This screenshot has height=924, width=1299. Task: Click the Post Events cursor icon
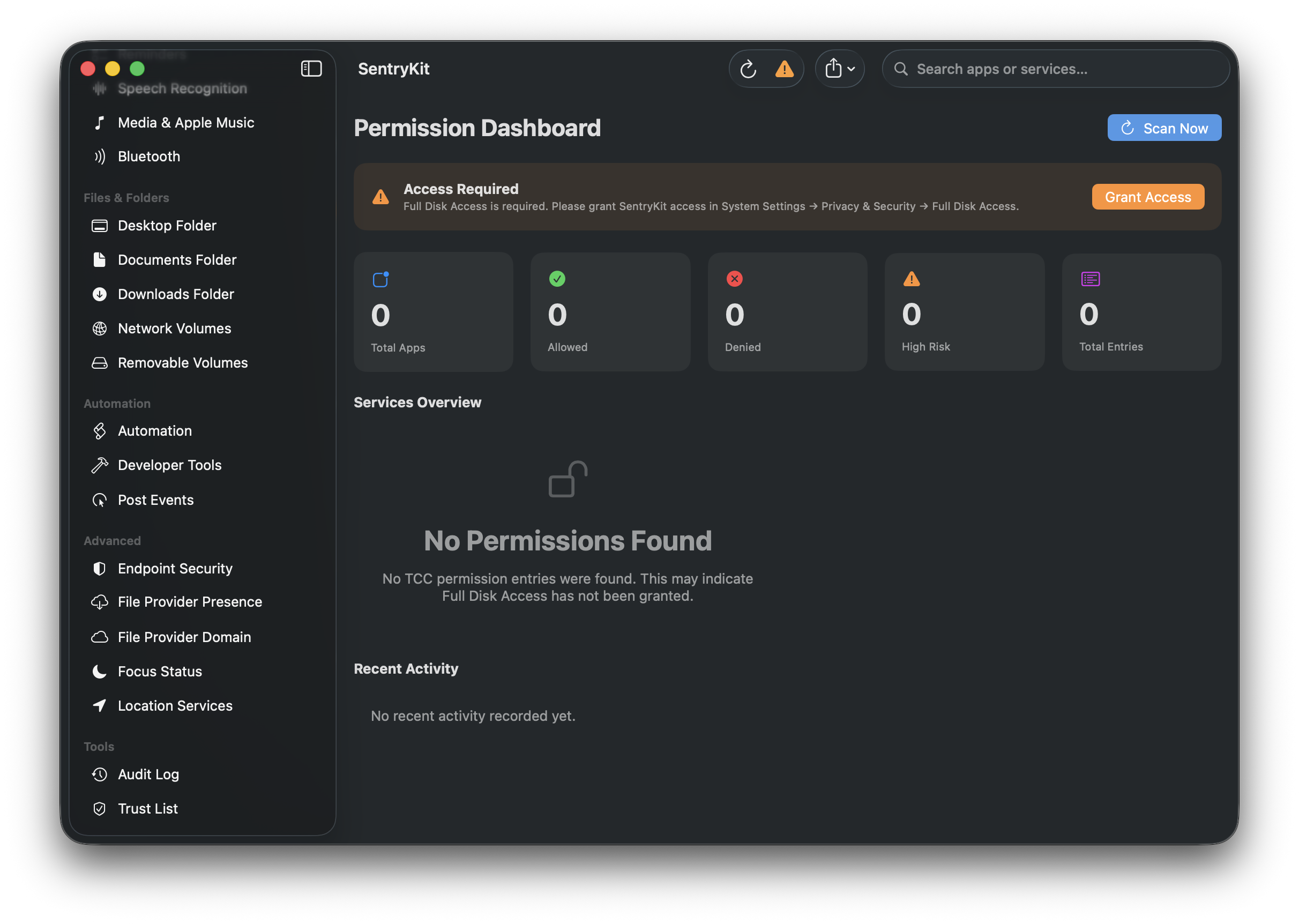pyautogui.click(x=100, y=500)
